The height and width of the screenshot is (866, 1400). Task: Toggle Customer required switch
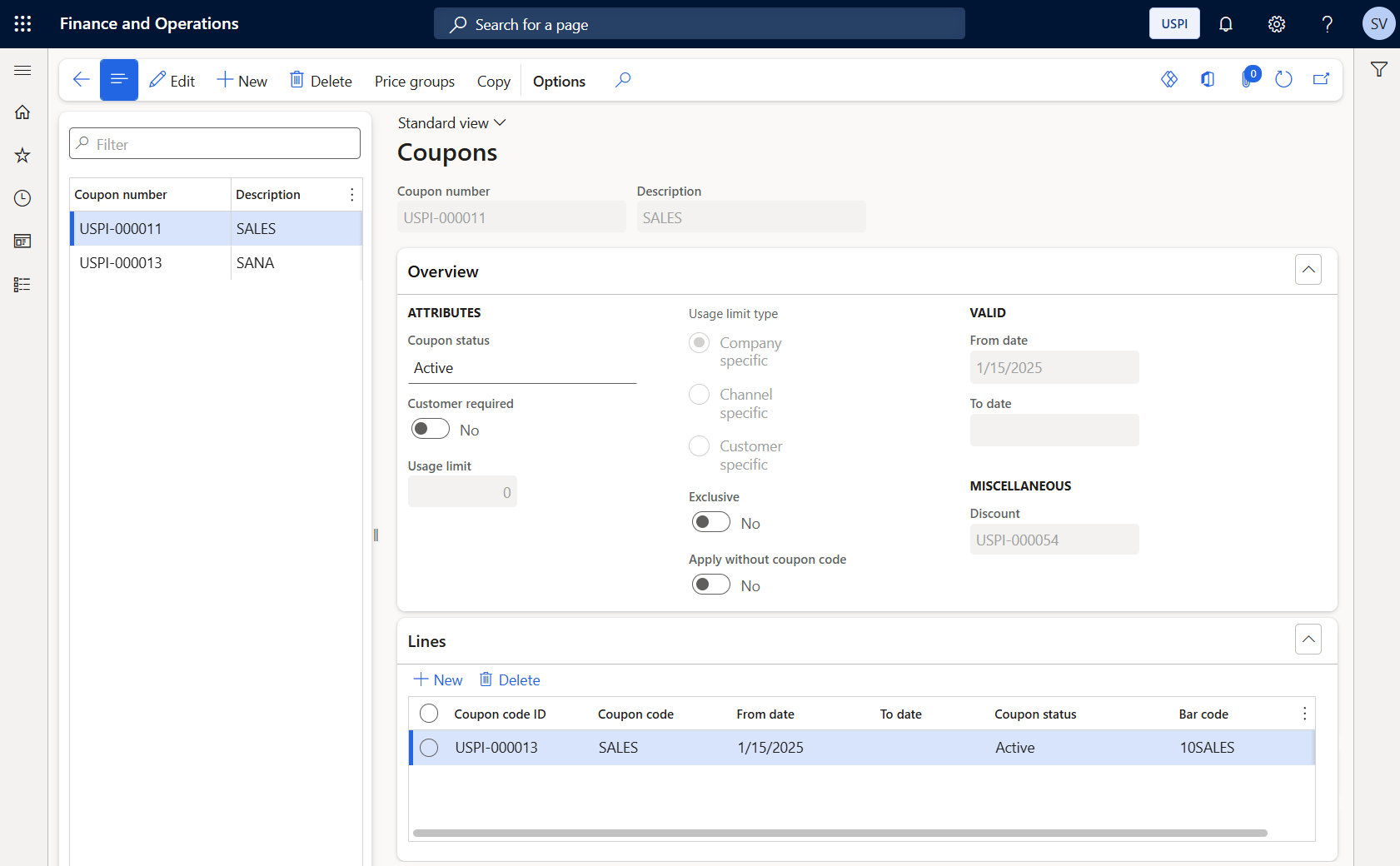(431, 429)
